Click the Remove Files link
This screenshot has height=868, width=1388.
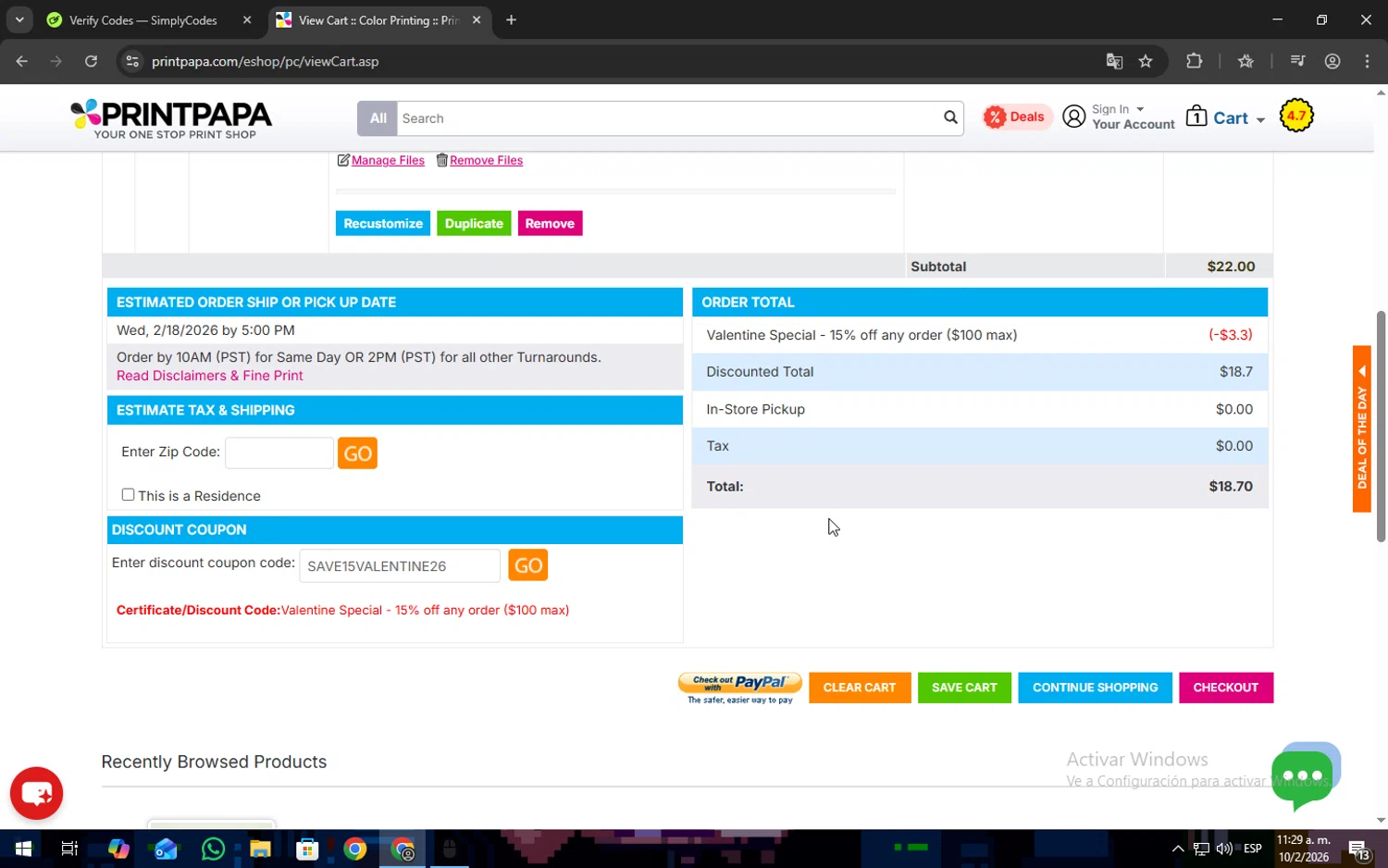point(486,160)
